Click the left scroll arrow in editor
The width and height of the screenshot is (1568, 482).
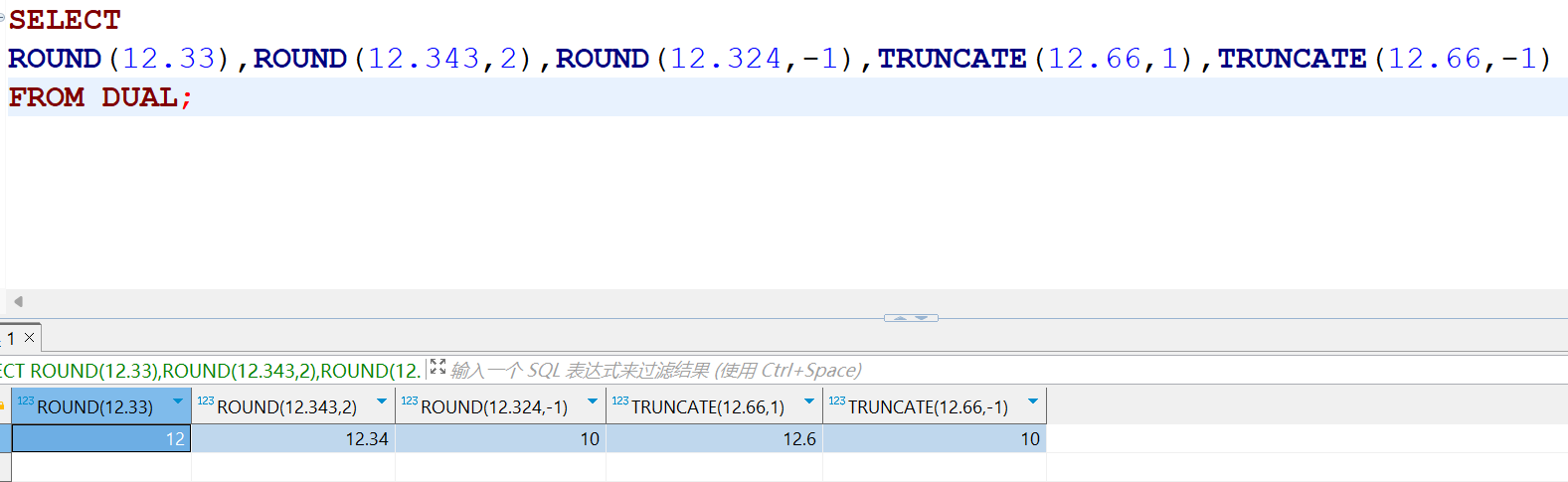pos(18,301)
